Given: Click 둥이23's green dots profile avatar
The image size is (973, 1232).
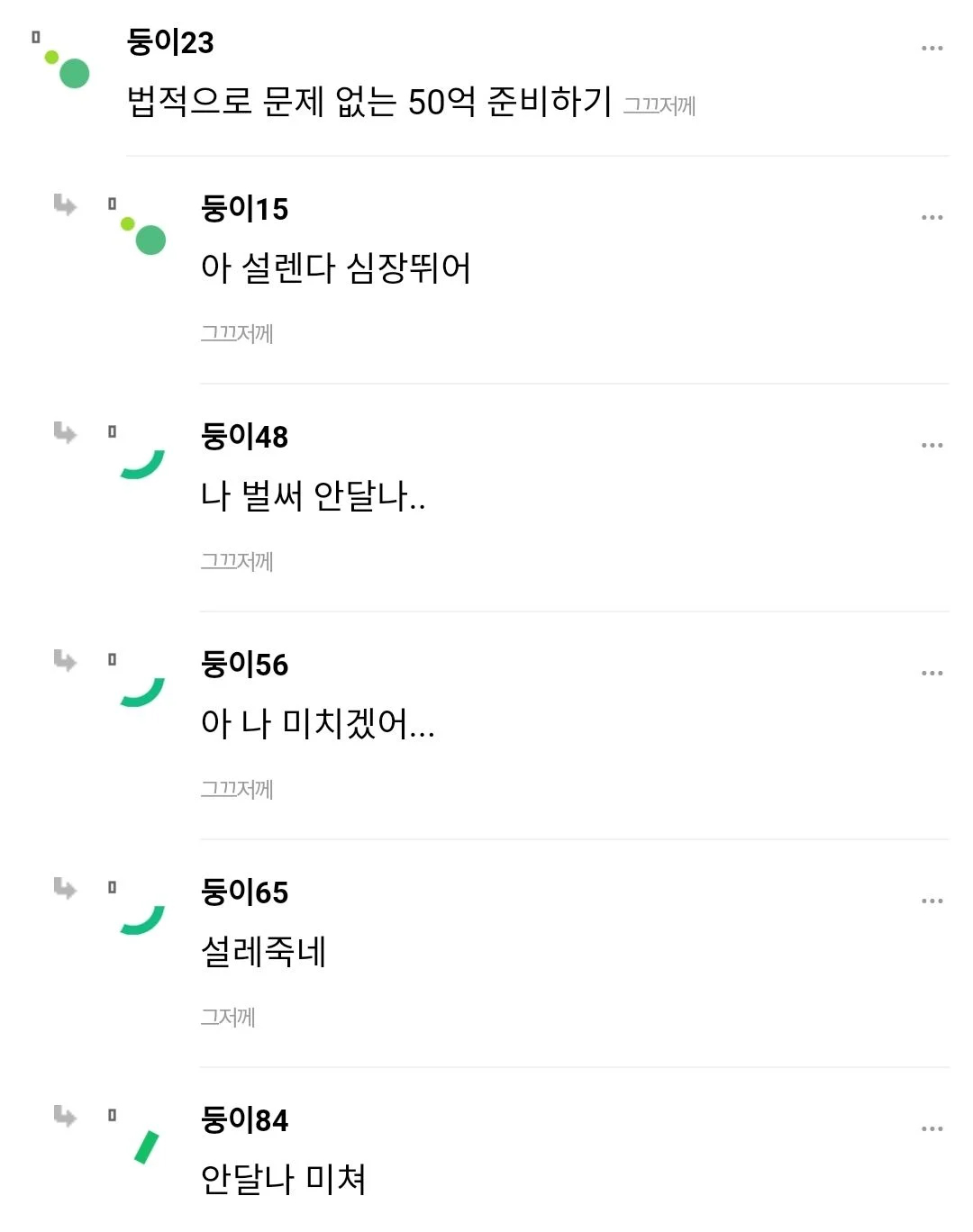Looking at the screenshot, I should tap(68, 68).
